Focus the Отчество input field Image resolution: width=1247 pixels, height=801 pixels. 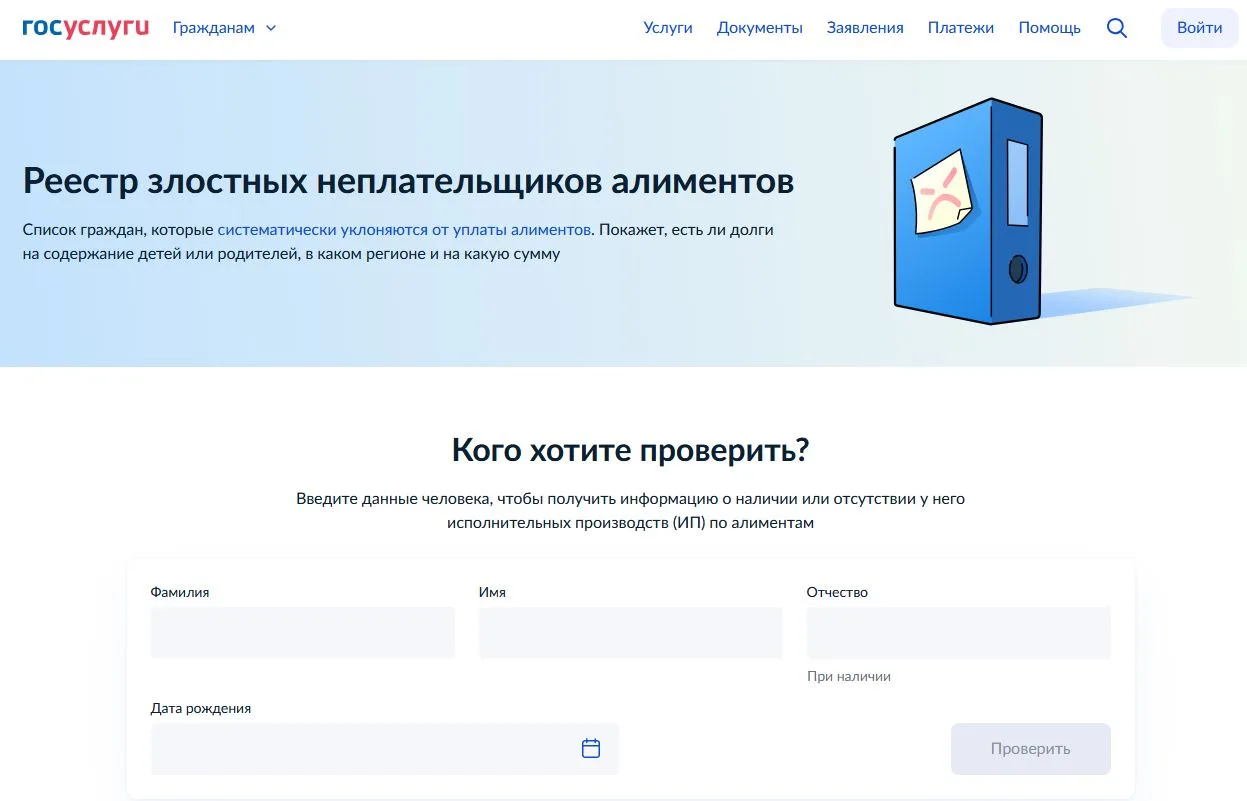point(959,633)
